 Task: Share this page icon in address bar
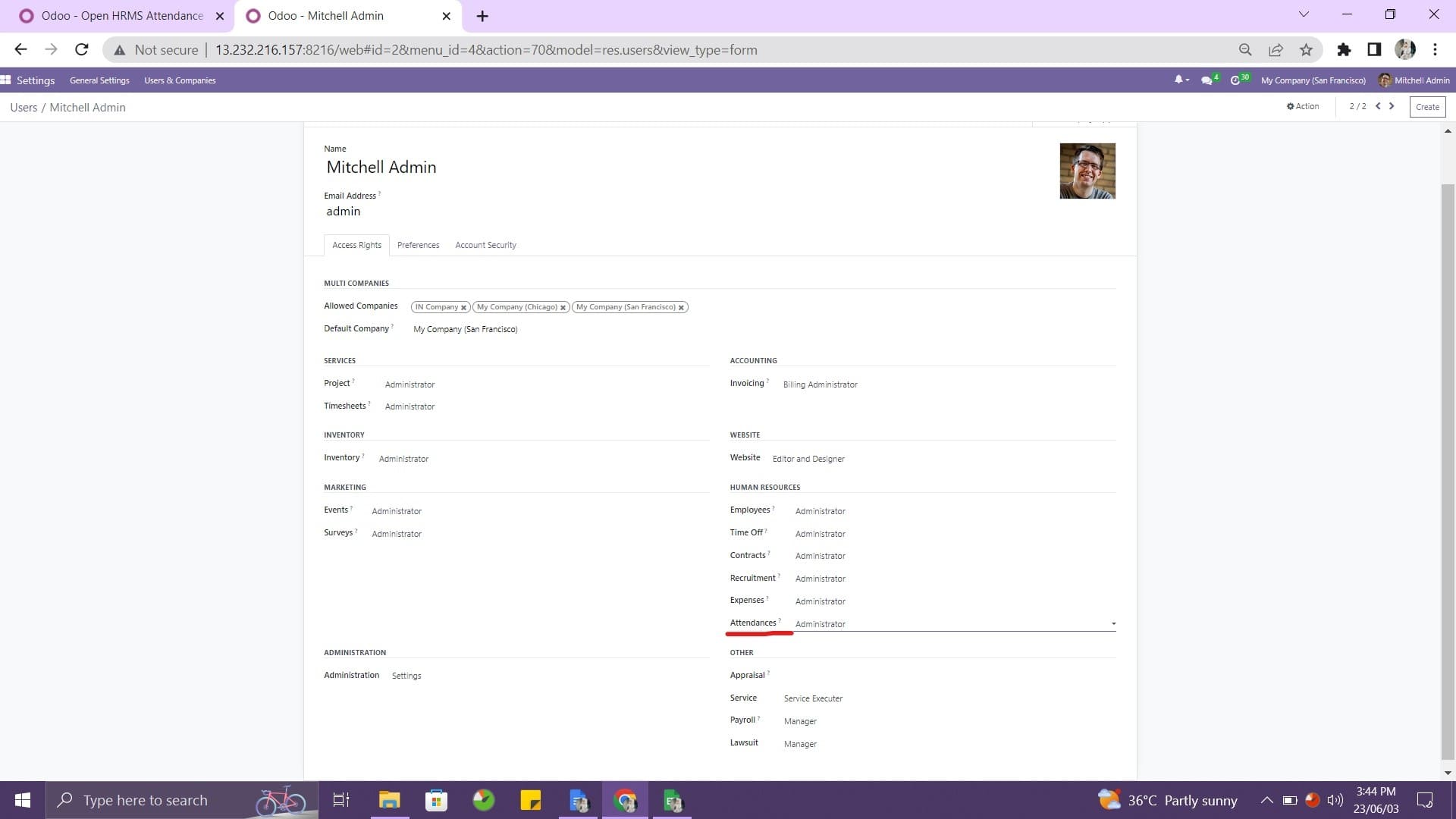1276,50
